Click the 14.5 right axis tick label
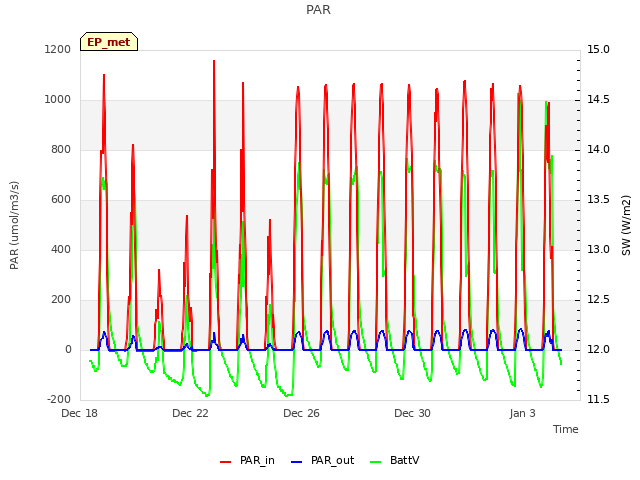This screenshot has height=480, width=640. click(x=598, y=100)
